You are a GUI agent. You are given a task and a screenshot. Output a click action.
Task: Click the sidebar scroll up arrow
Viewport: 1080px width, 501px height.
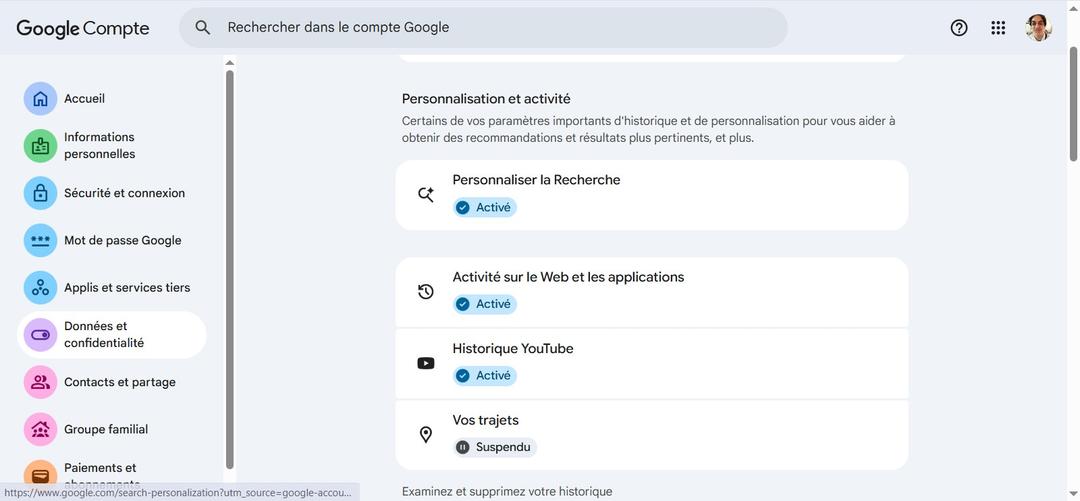pyautogui.click(x=230, y=63)
